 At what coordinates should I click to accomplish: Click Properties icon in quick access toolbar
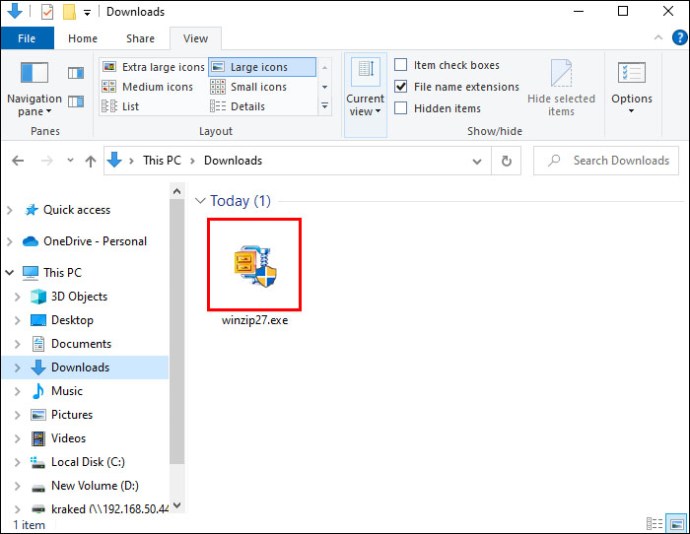(47, 12)
